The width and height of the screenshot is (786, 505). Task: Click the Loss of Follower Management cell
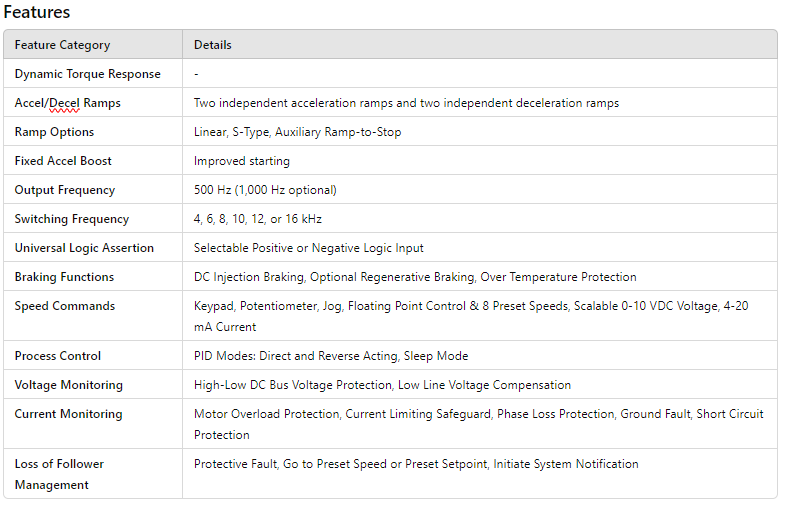coord(59,474)
